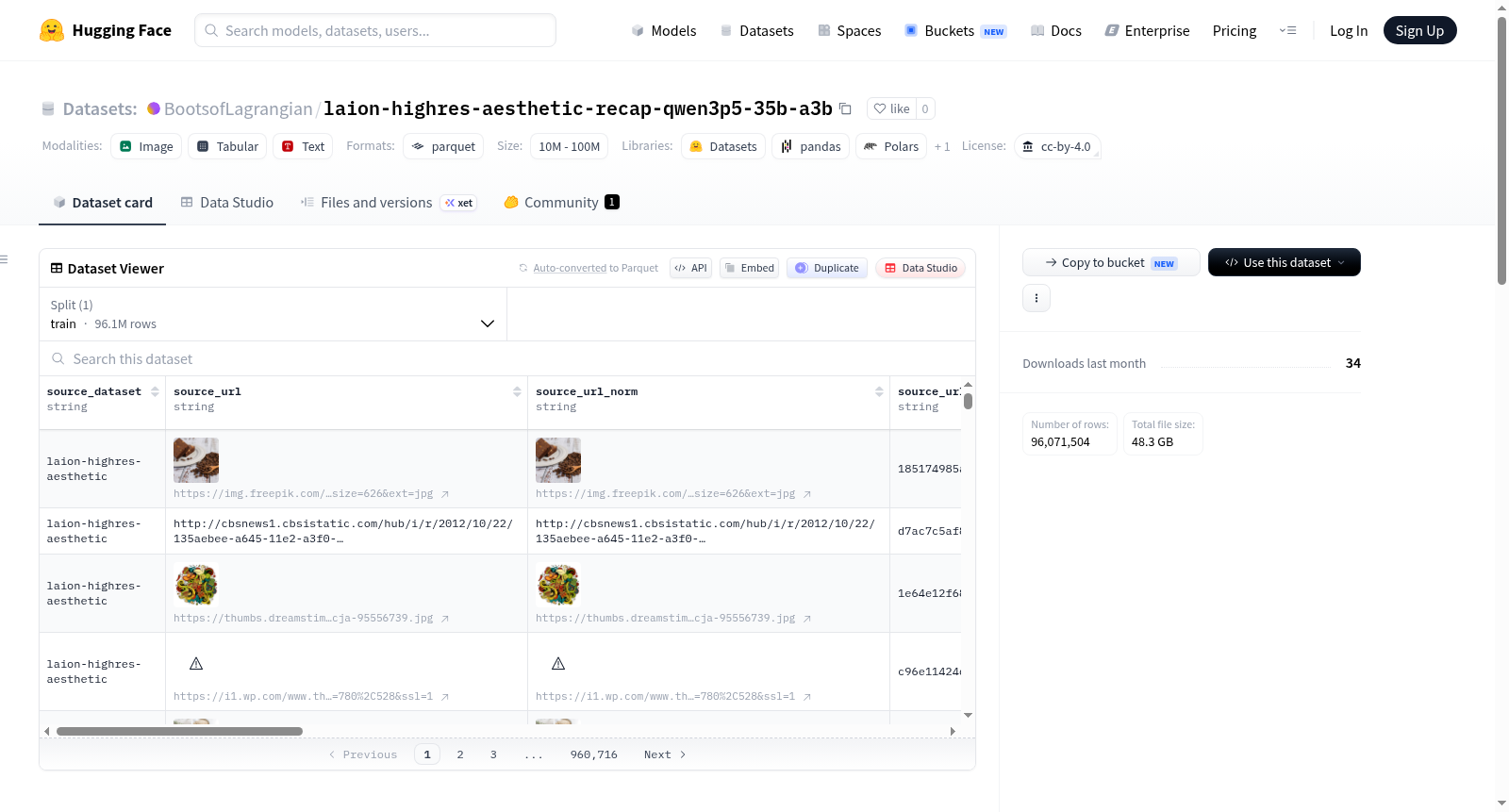Show the +1 more libraries
This screenshot has height=812, width=1509.
pyautogui.click(x=942, y=147)
